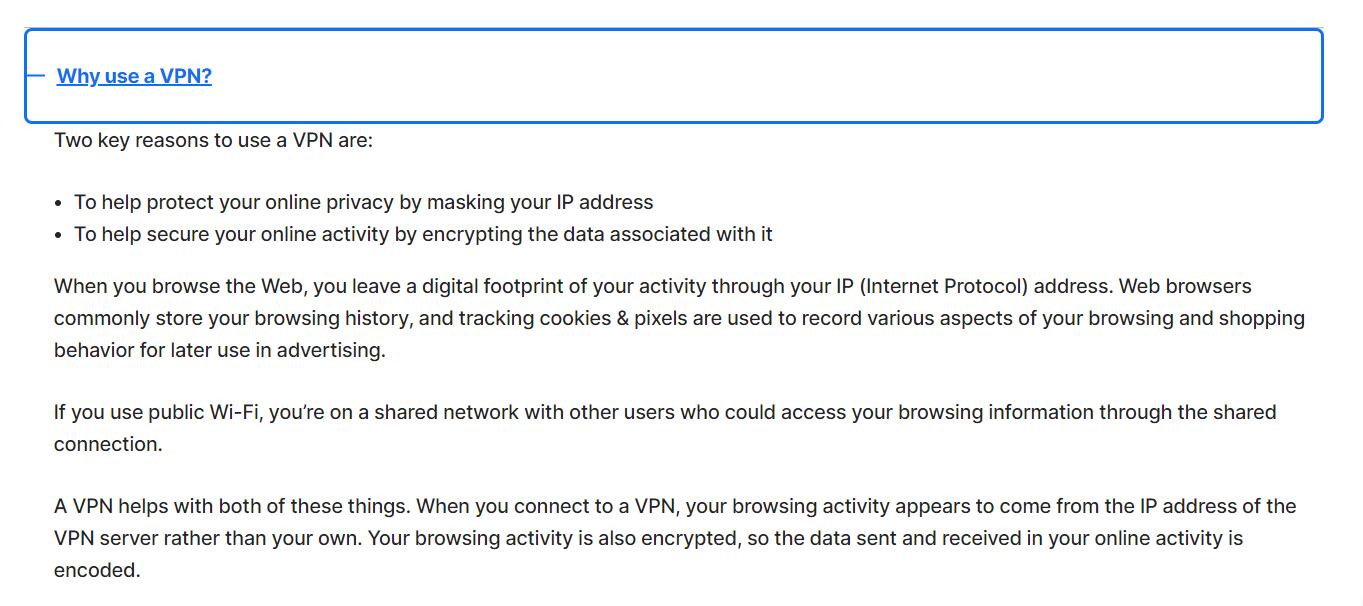The image size is (1363, 606).
Task: Click the paragraph starting "If you use public Wi-Fi"
Action: click(665, 428)
